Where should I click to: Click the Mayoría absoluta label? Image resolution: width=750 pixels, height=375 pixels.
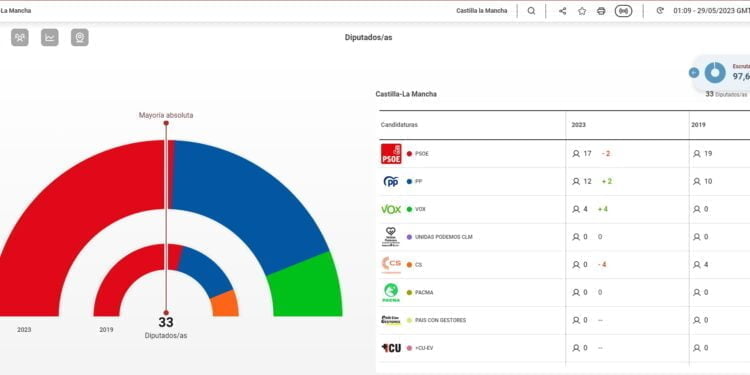(x=166, y=115)
